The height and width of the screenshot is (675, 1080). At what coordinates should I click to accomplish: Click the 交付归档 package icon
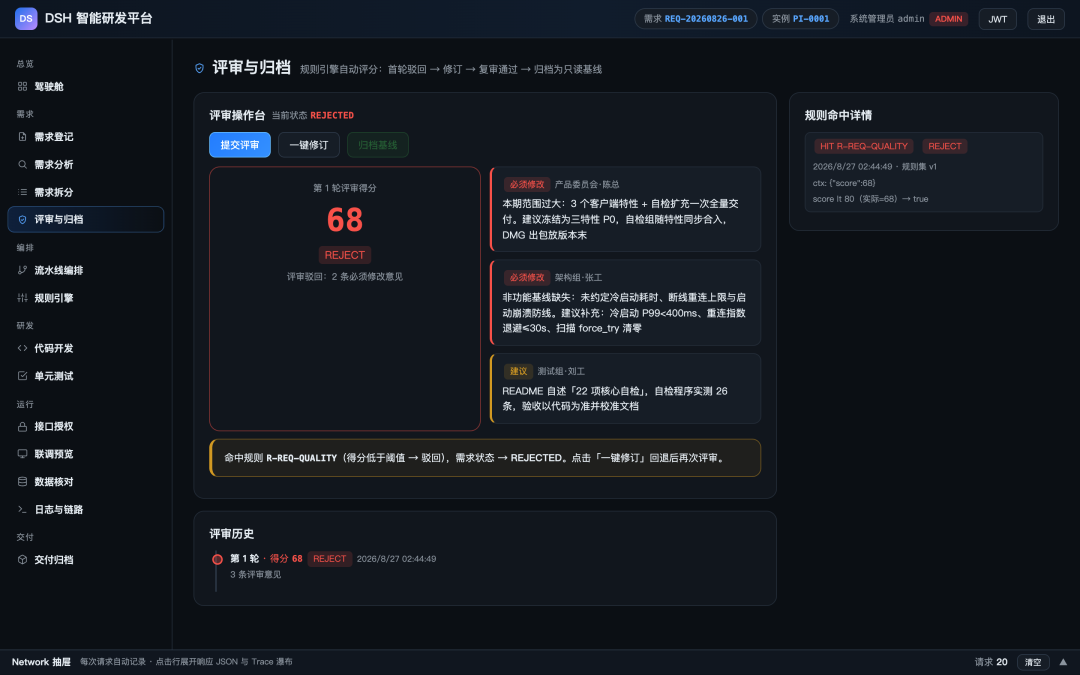pyautogui.click(x=23, y=560)
